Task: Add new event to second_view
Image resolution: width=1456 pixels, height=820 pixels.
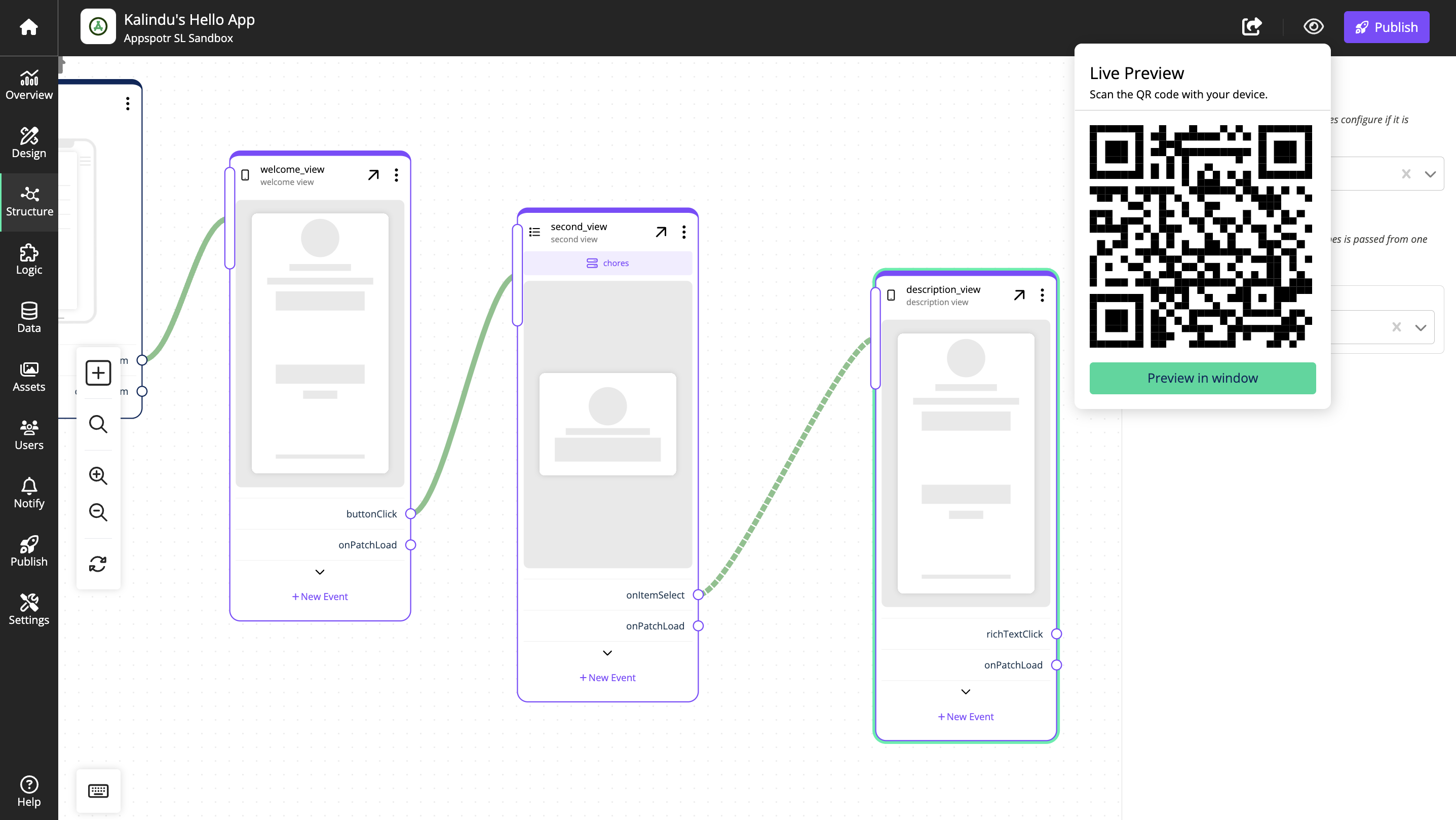Action: (x=607, y=677)
